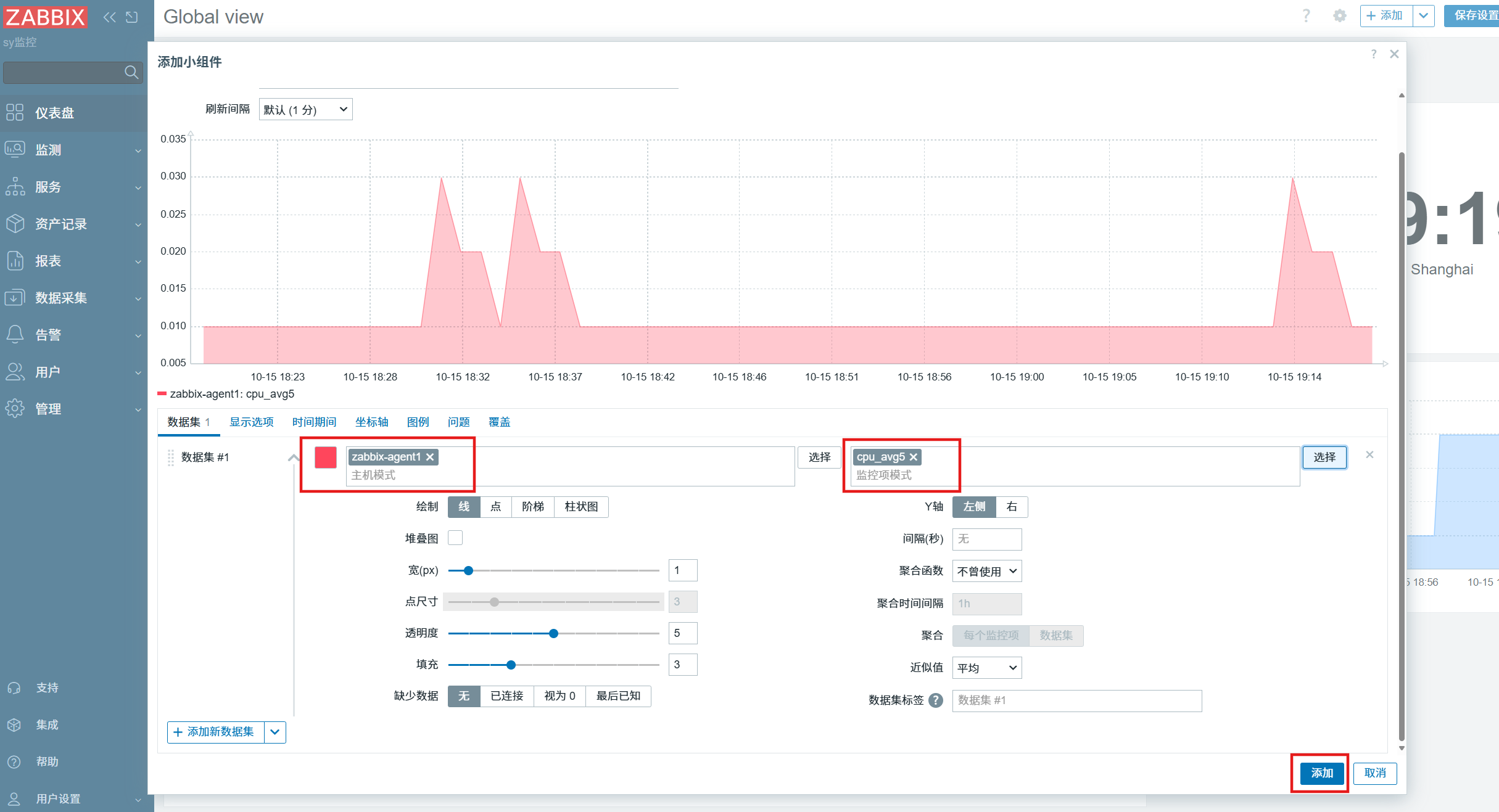The height and width of the screenshot is (812, 1499).
Task: Open 数据采集 in the sidebar menu
Action: [60, 298]
